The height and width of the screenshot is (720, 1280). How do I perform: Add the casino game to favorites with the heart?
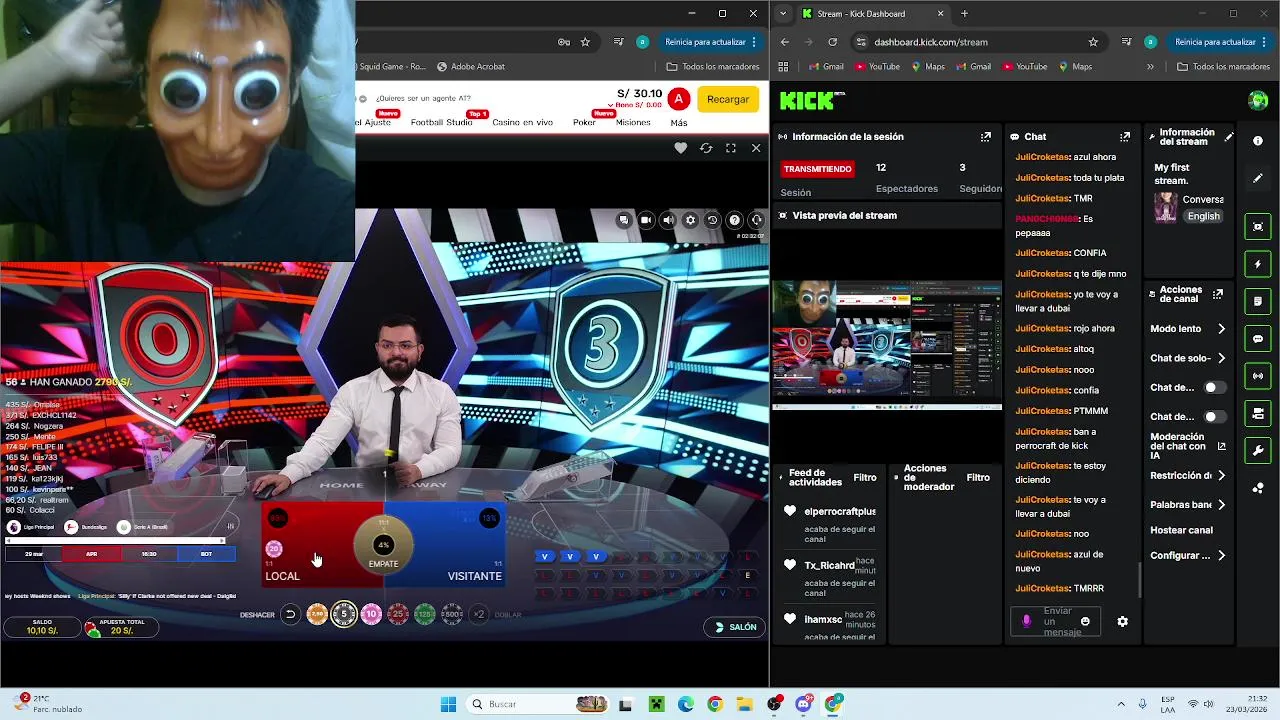[x=680, y=148]
